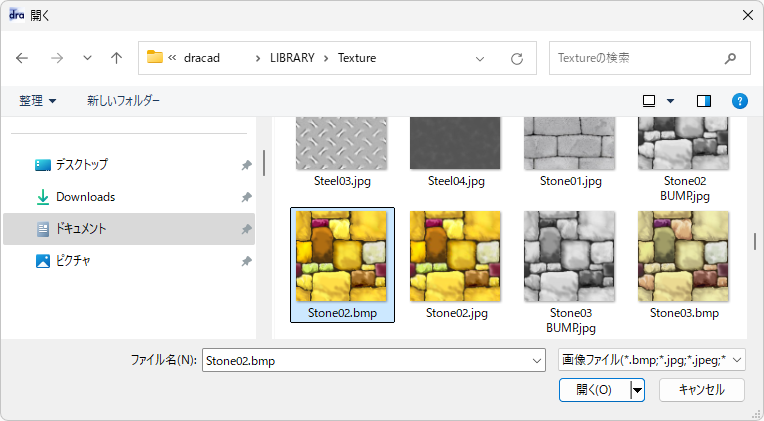This screenshot has width=764, height=421.
Task: Open デスクトップ in the sidebar
Action: pos(129,165)
